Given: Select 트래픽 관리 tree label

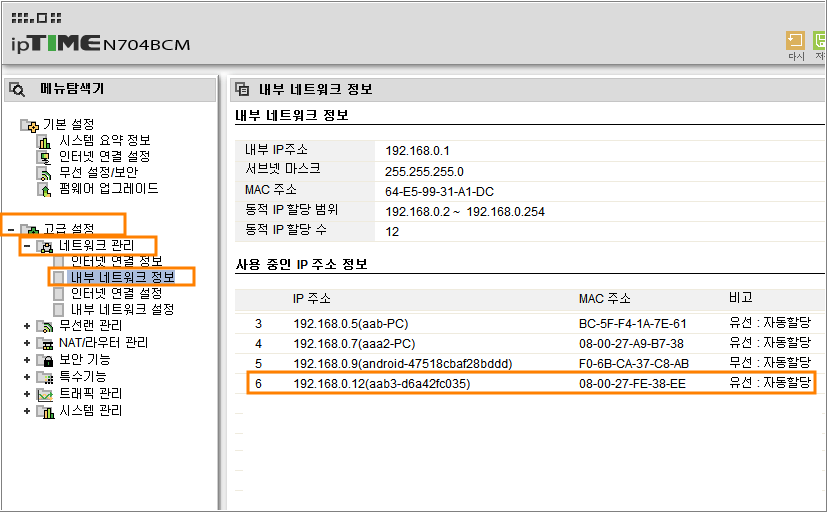Looking at the screenshot, I should 90,393.
